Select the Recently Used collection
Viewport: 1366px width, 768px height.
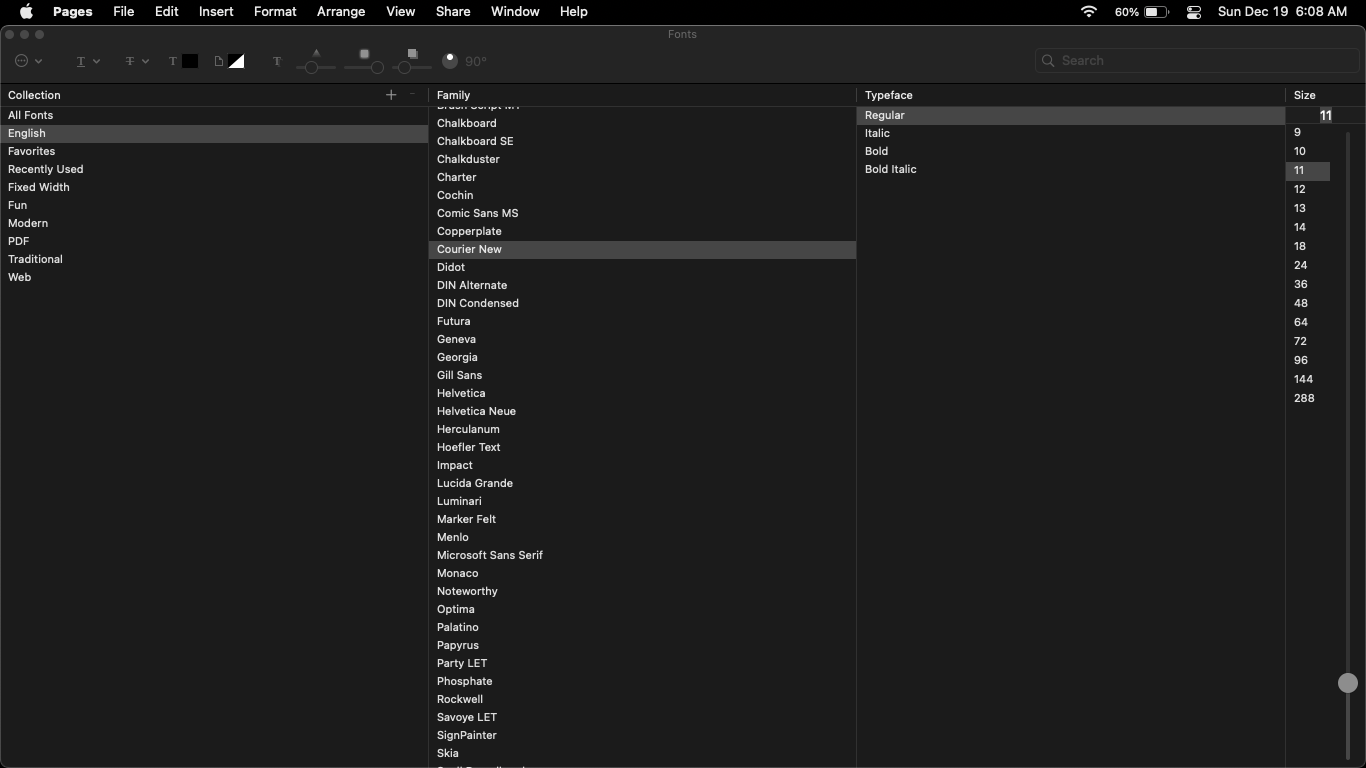click(x=214, y=169)
